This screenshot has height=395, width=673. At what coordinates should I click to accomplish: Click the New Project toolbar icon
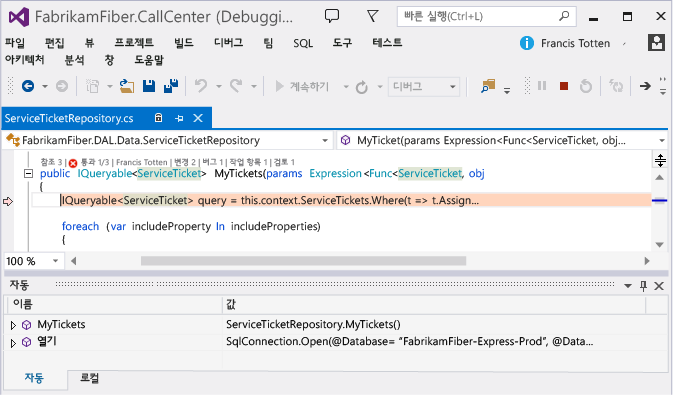click(x=93, y=86)
